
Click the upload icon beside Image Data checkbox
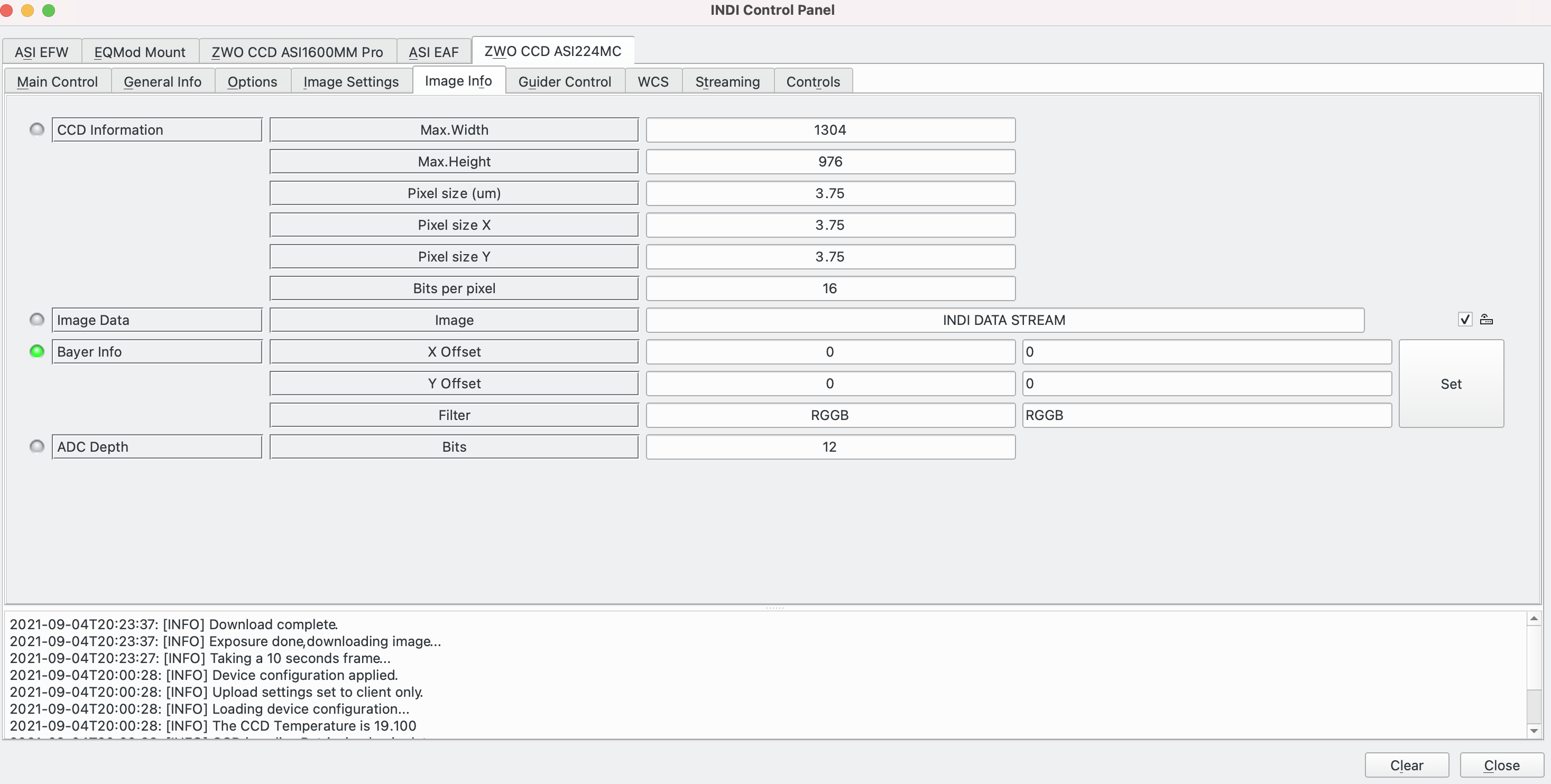click(x=1486, y=320)
